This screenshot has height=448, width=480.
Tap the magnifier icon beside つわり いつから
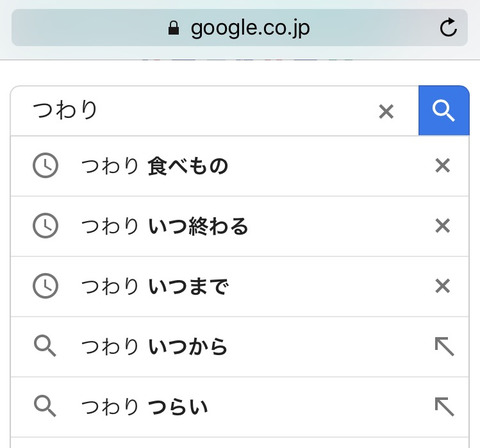click(45, 347)
